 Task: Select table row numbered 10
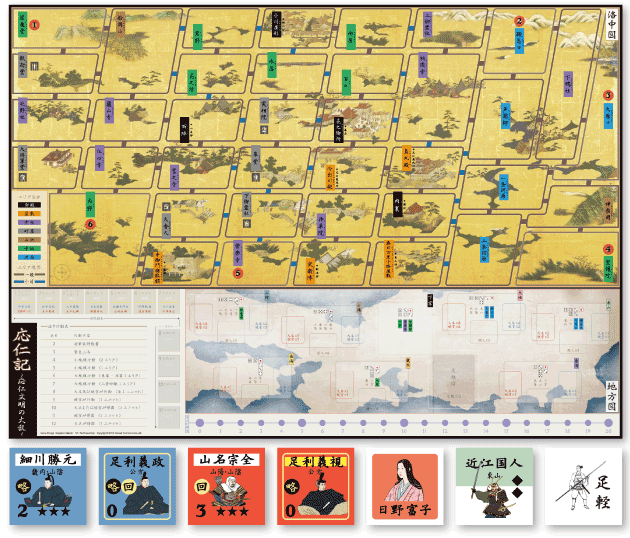(95, 407)
